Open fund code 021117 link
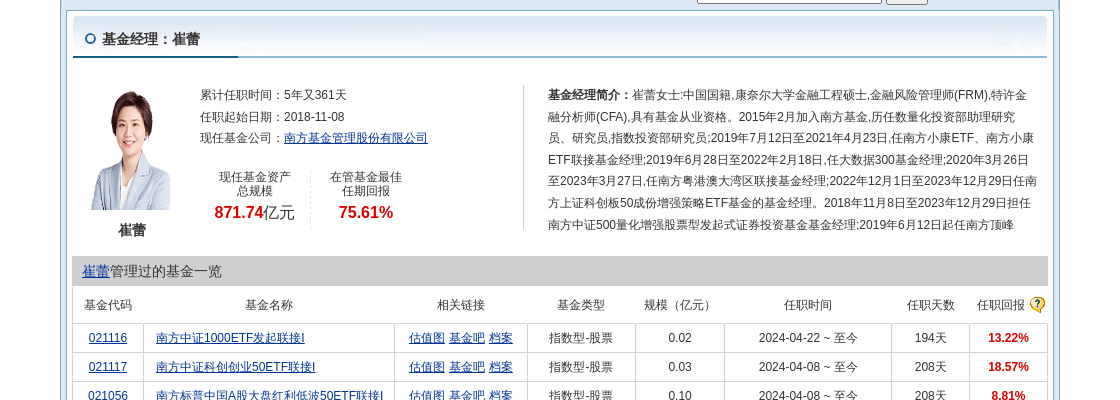The image size is (1120, 400). 108,367
